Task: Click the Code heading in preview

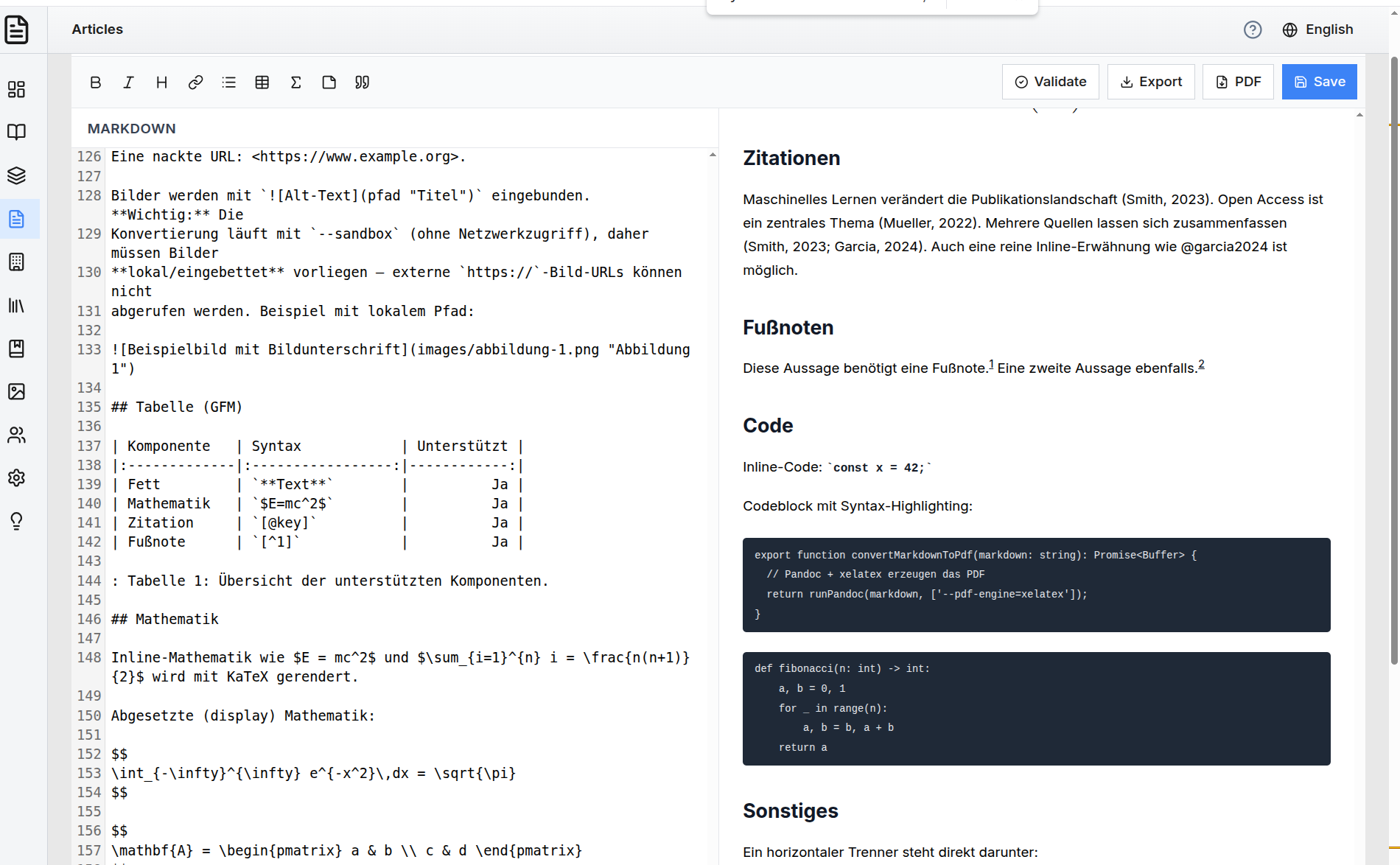Action: click(x=768, y=426)
